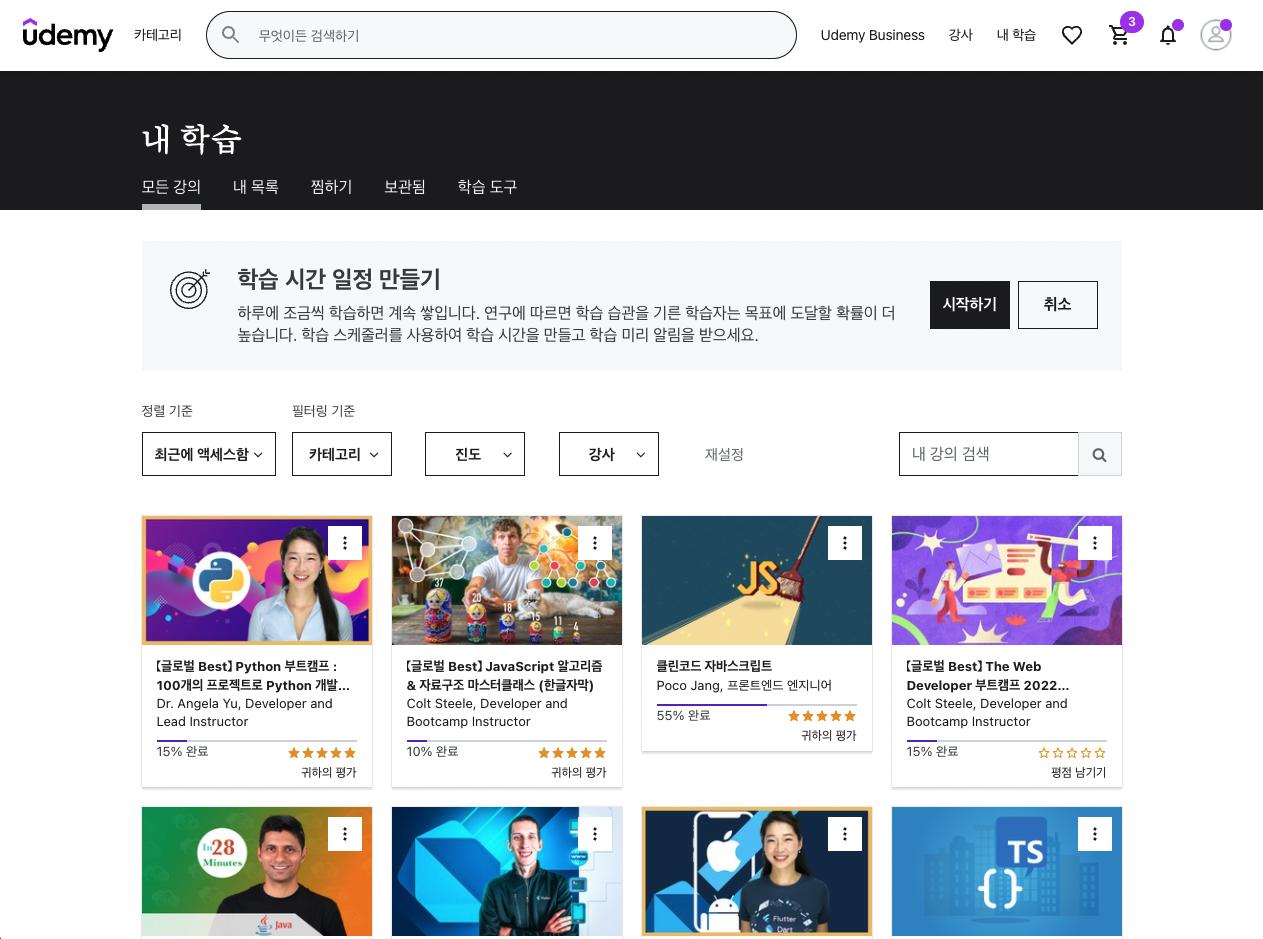
Task: Click the Python 부트캠프 course title text
Action: click(x=254, y=676)
